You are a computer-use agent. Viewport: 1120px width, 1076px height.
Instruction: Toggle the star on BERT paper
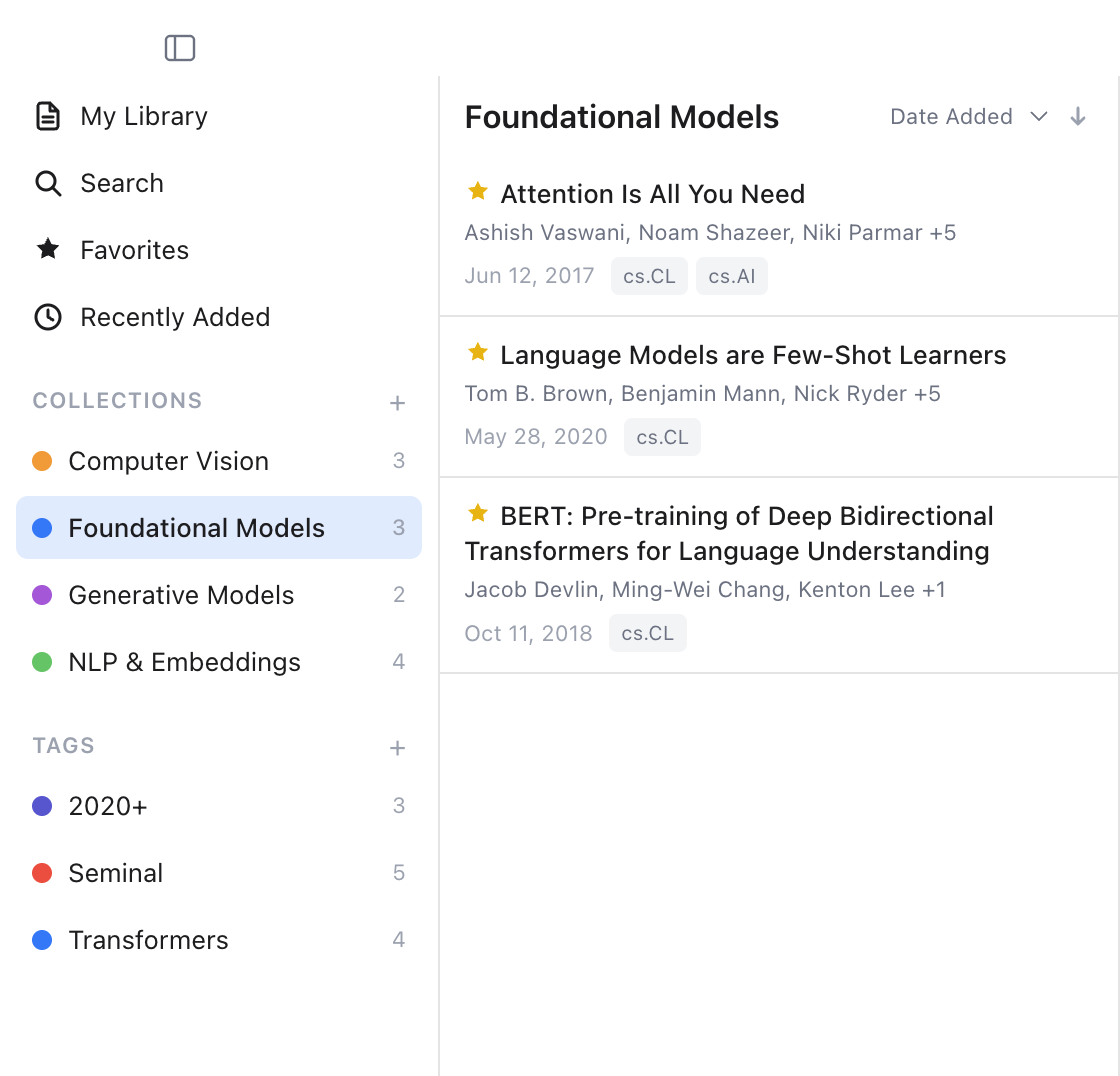click(x=478, y=512)
